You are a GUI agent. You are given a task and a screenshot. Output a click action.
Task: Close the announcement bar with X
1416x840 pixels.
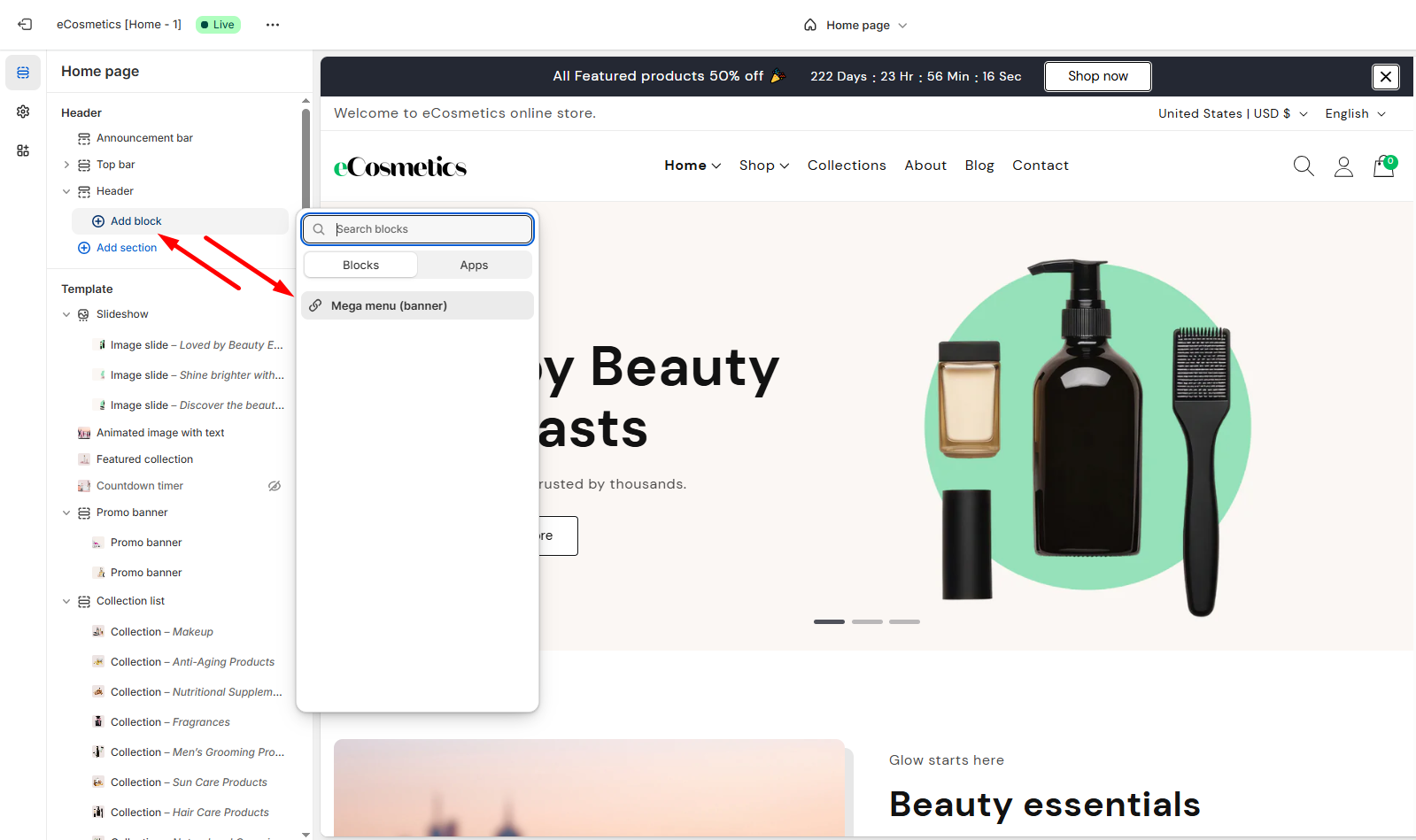pyautogui.click(x=1386, y=77)
